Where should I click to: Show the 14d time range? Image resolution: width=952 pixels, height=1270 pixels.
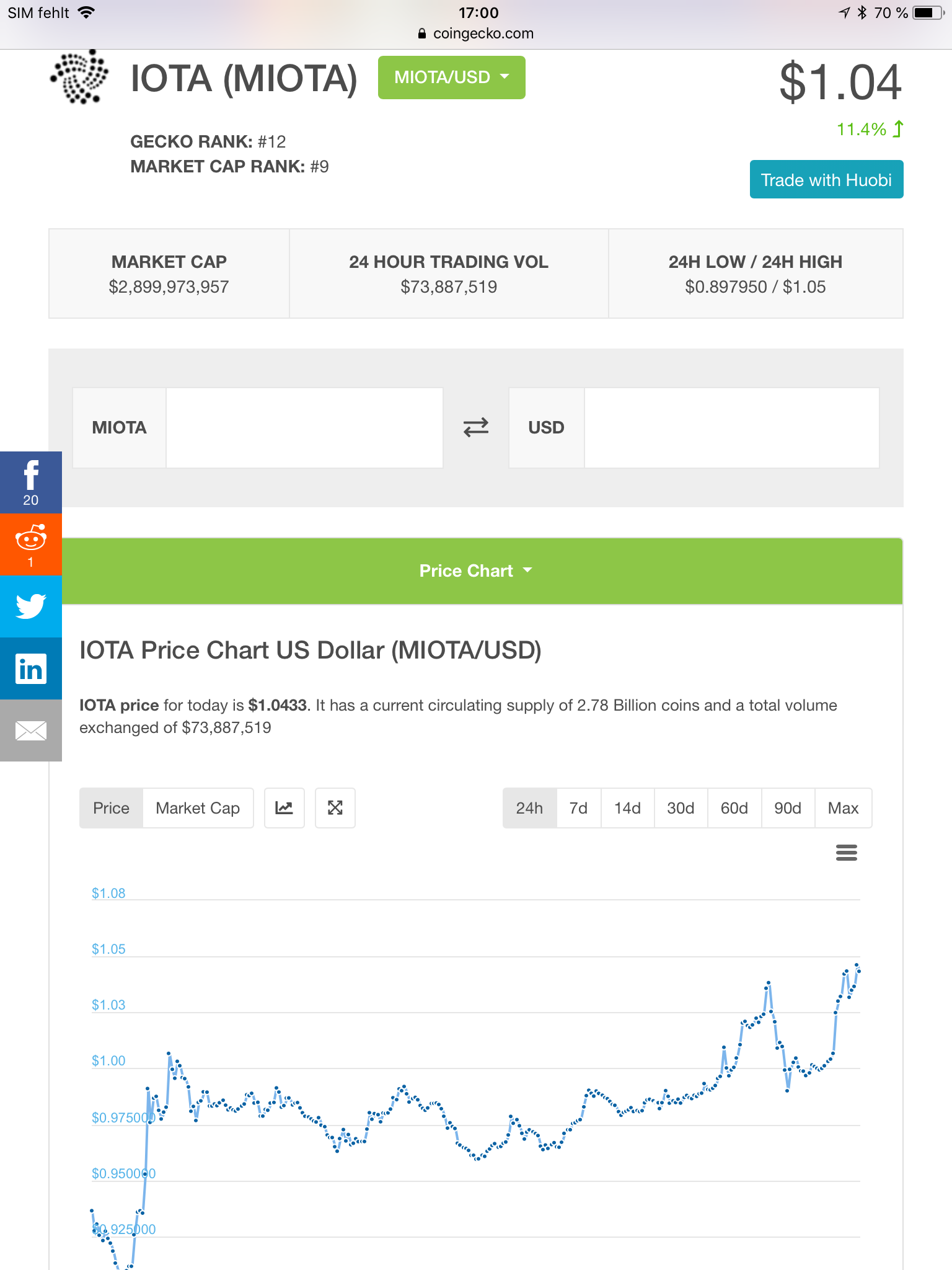pyautogui.click(x=628, y=808)
